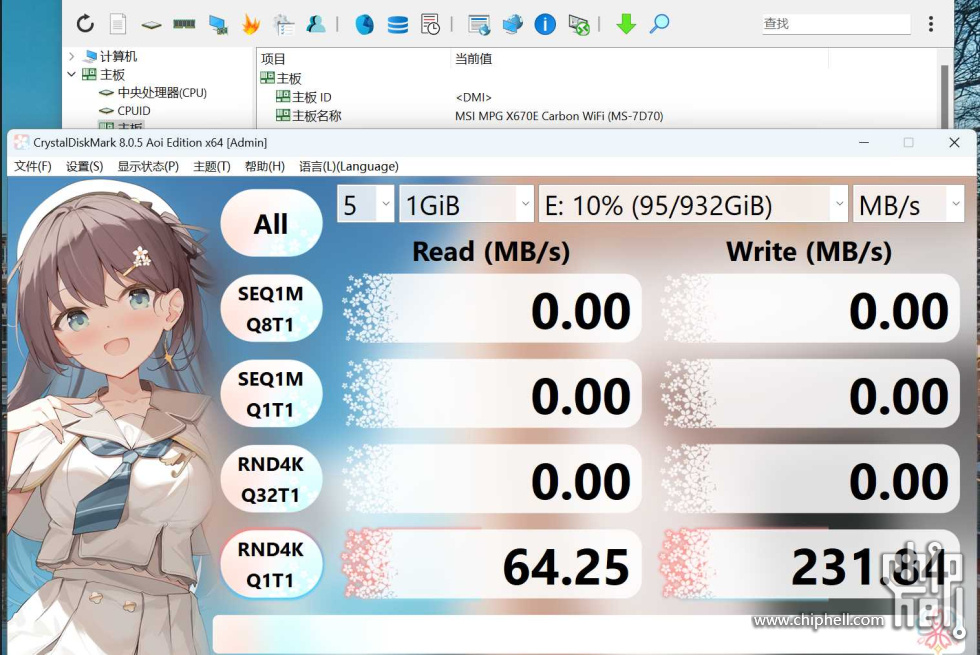Click the memory module toolbar icon
The image size is (980, 655).
click(184, 24)
